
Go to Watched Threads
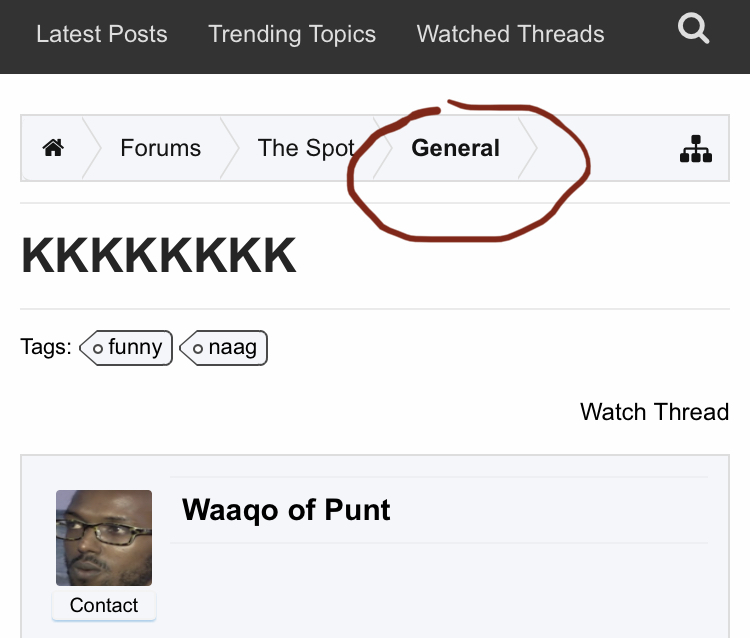point(510,34)
